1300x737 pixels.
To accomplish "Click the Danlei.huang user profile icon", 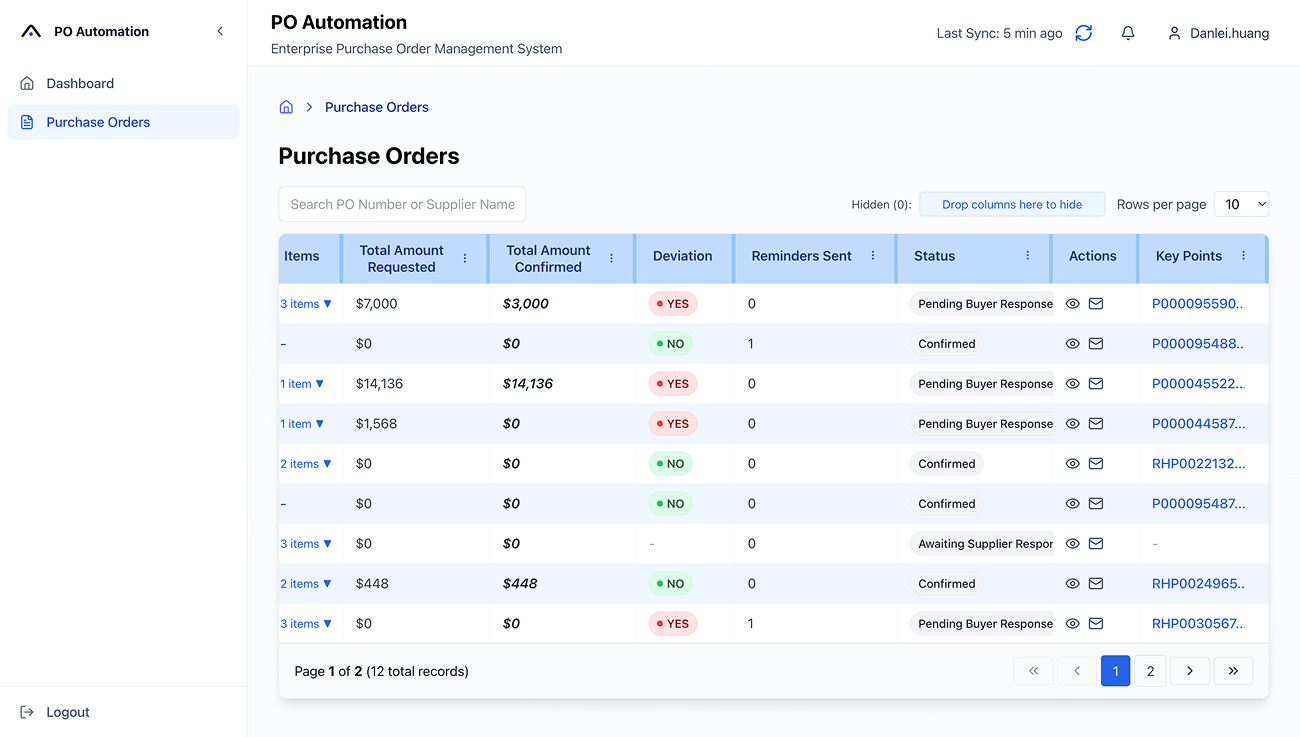I will 1174,32.
